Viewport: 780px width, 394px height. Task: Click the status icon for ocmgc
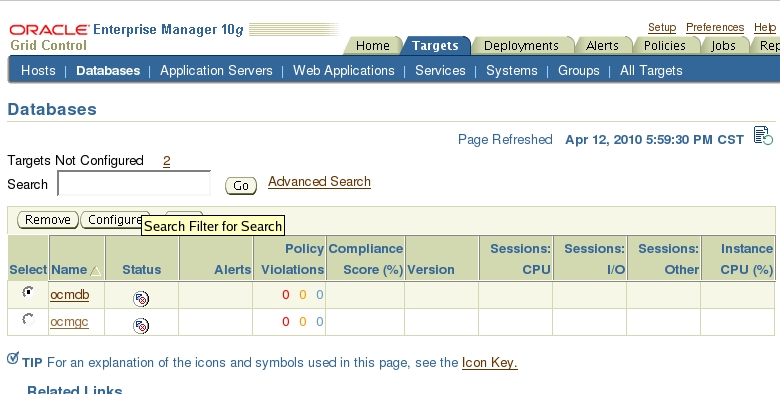click(141, 326)
